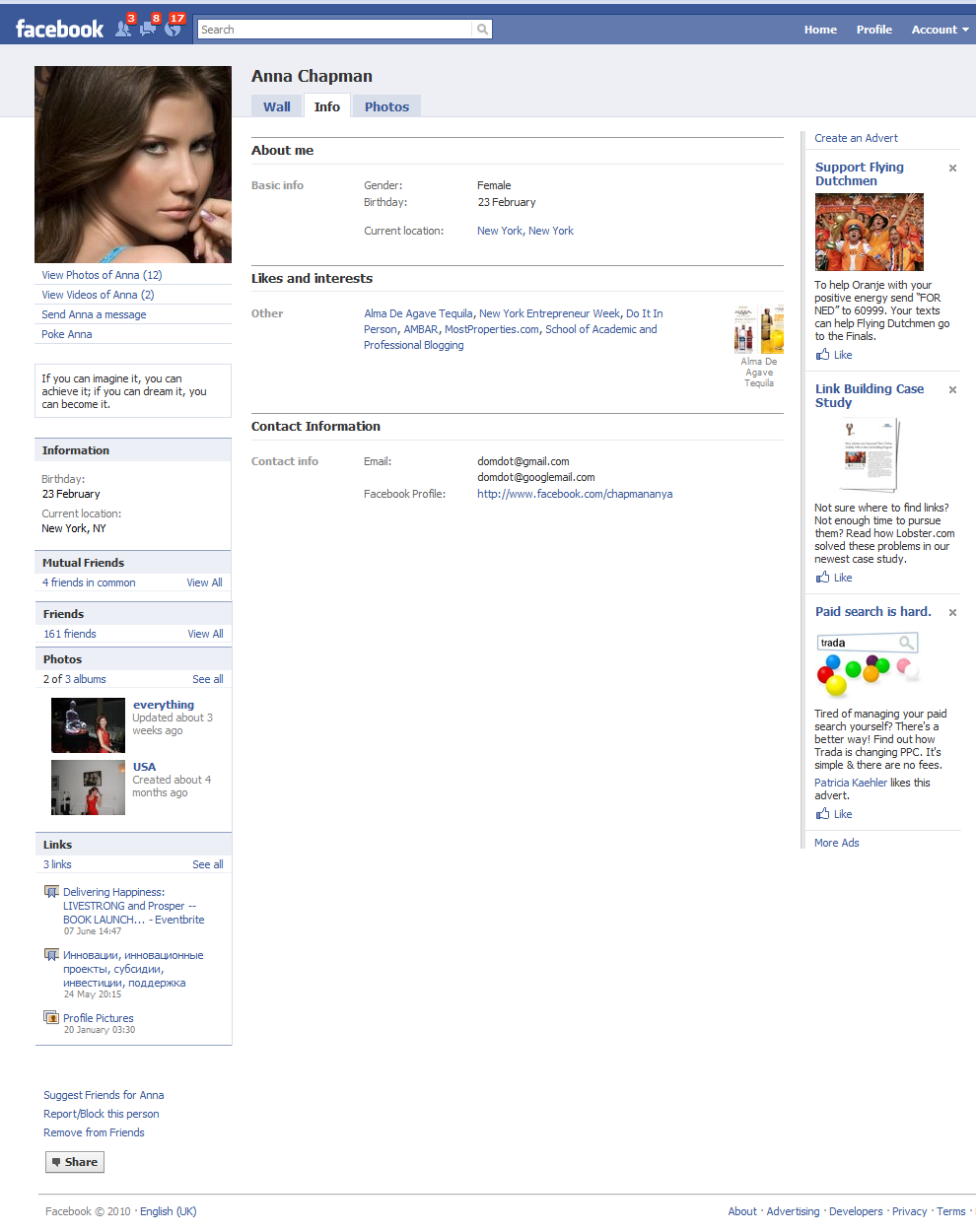This screenshot has width=976, height=1232.
Task: Like the Link Building Case Study advert
Action: tap(834, 578)
